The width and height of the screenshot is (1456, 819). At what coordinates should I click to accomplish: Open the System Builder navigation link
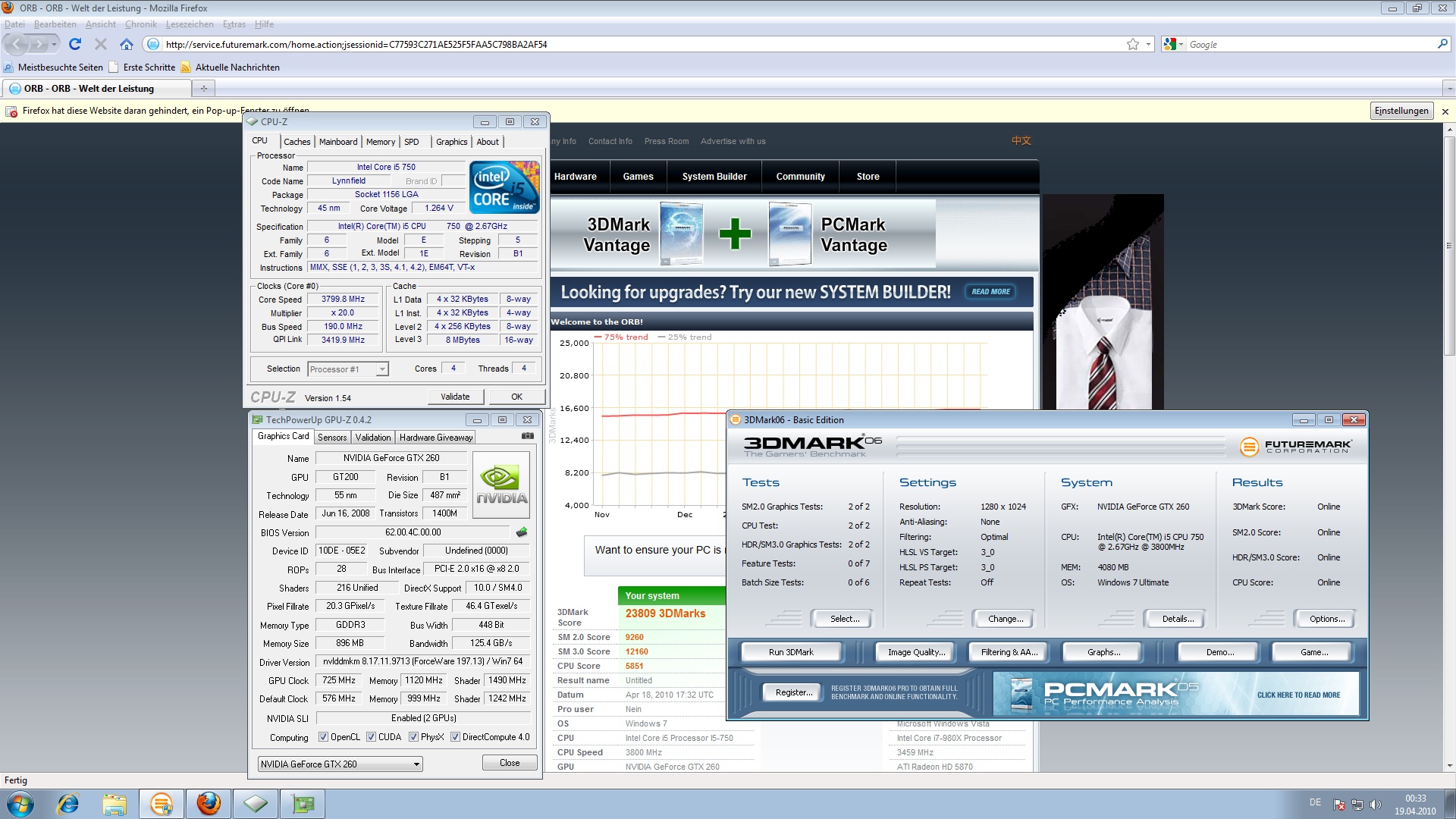(x=714, y=177)
